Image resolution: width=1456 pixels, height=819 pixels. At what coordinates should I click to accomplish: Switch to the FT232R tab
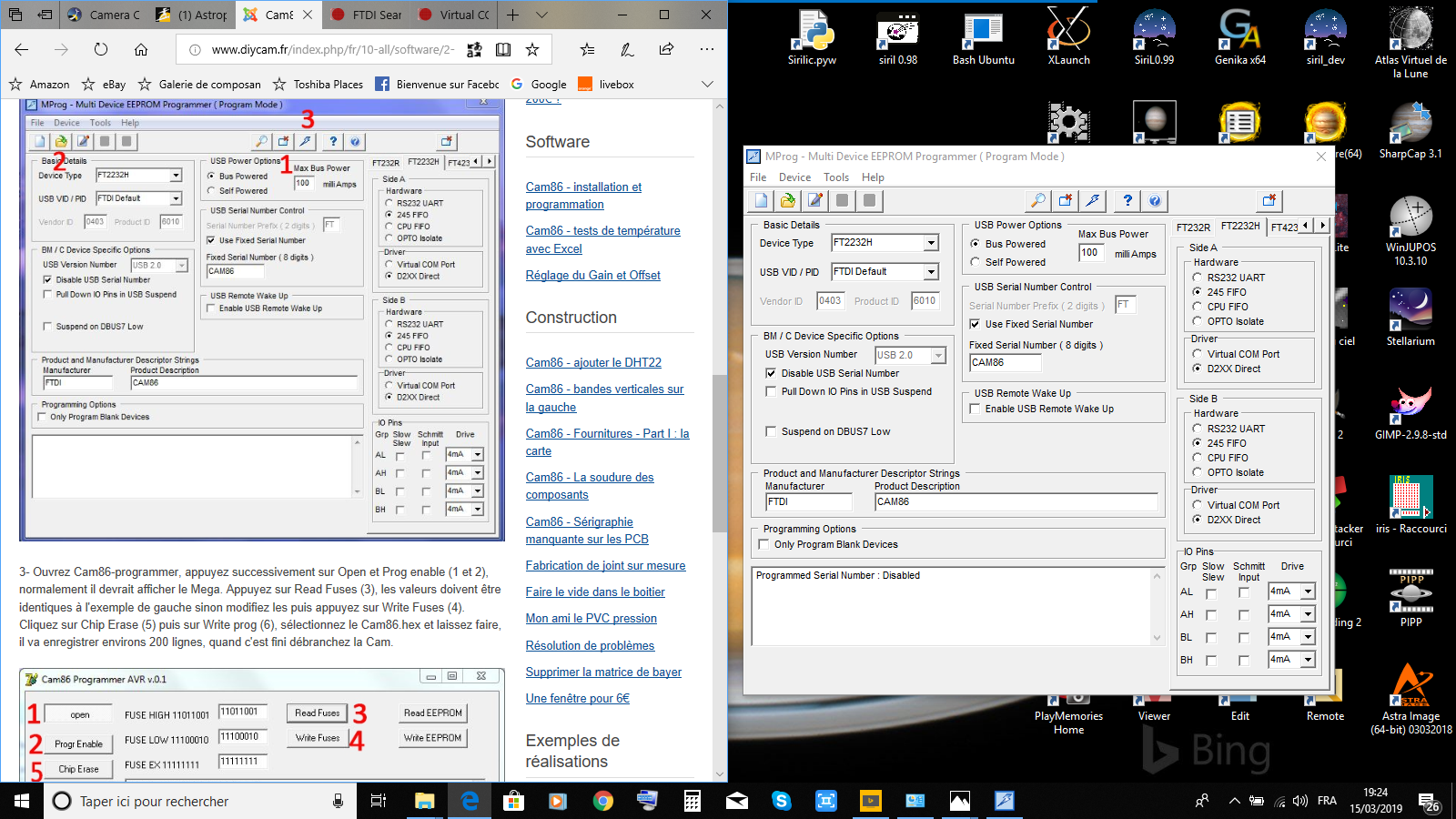[x=1193, y=227]
